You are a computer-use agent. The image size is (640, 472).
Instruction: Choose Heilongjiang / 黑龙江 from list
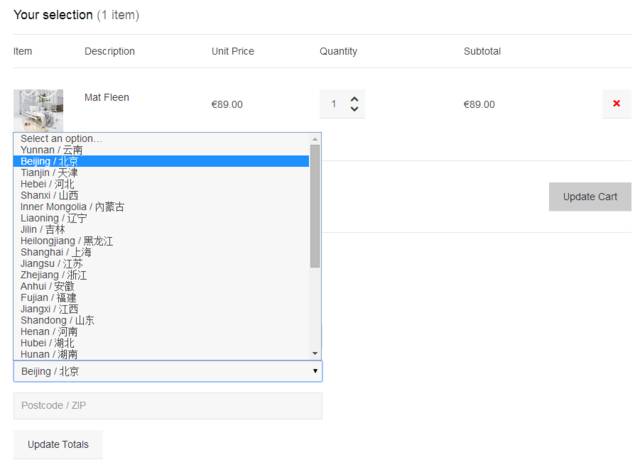click(67, 241)
